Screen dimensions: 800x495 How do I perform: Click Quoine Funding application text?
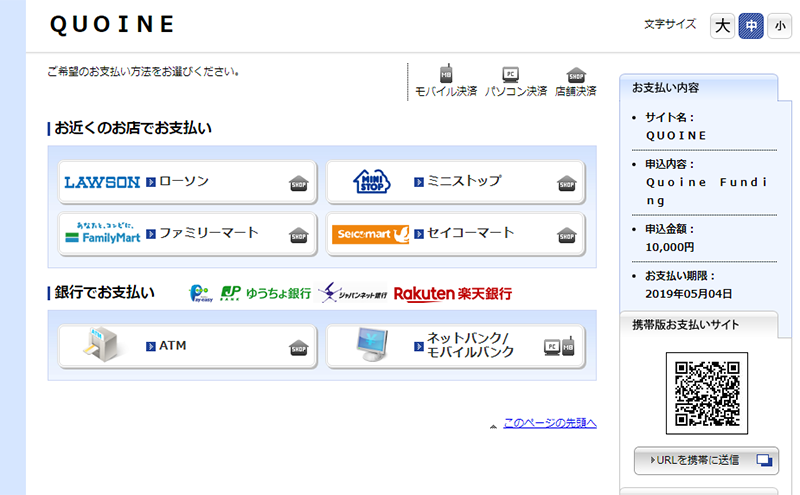(707, 191)
